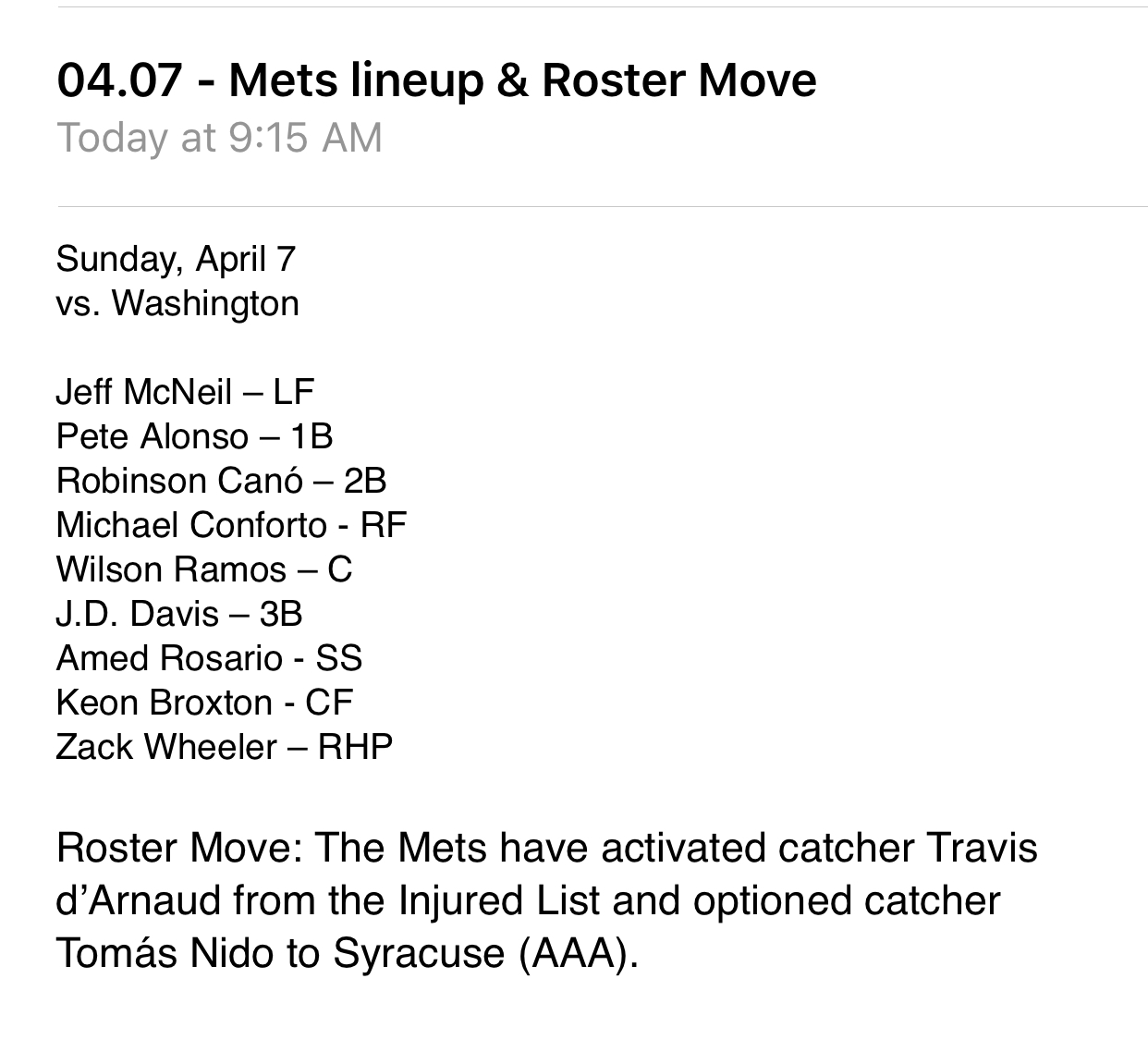
Task: Click the Robinson Canó – 2B entry
Action: [x=221, y=481]
